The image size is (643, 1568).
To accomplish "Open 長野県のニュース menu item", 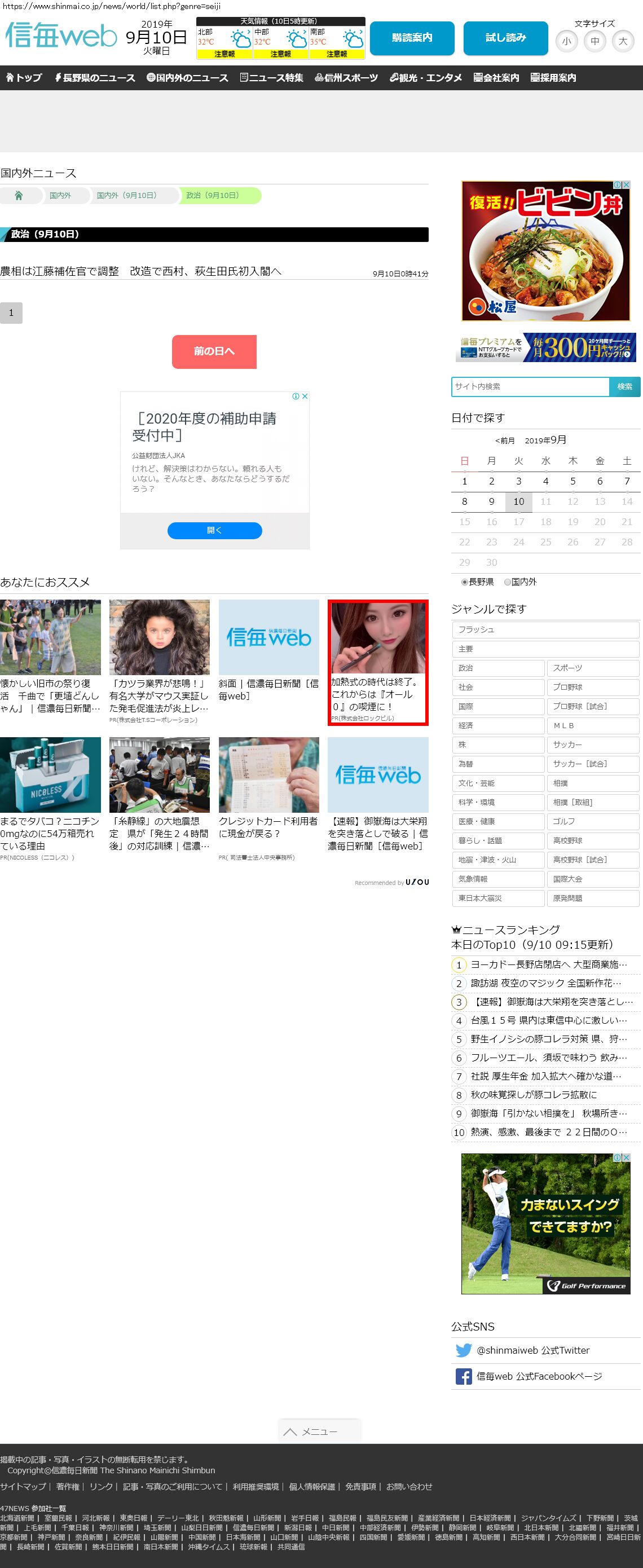I will click(x=95, y=78).
